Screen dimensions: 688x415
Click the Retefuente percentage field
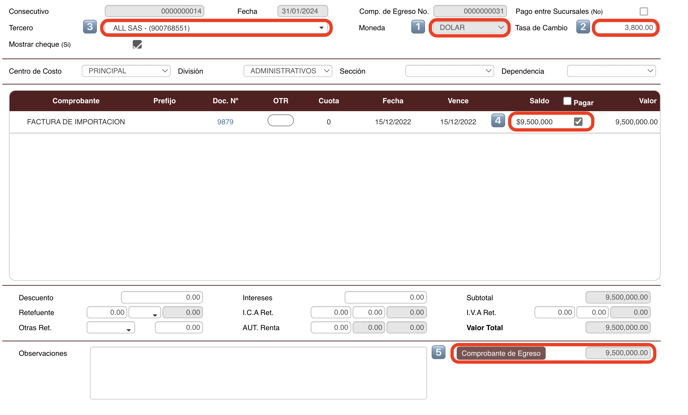tap(107, 312)
